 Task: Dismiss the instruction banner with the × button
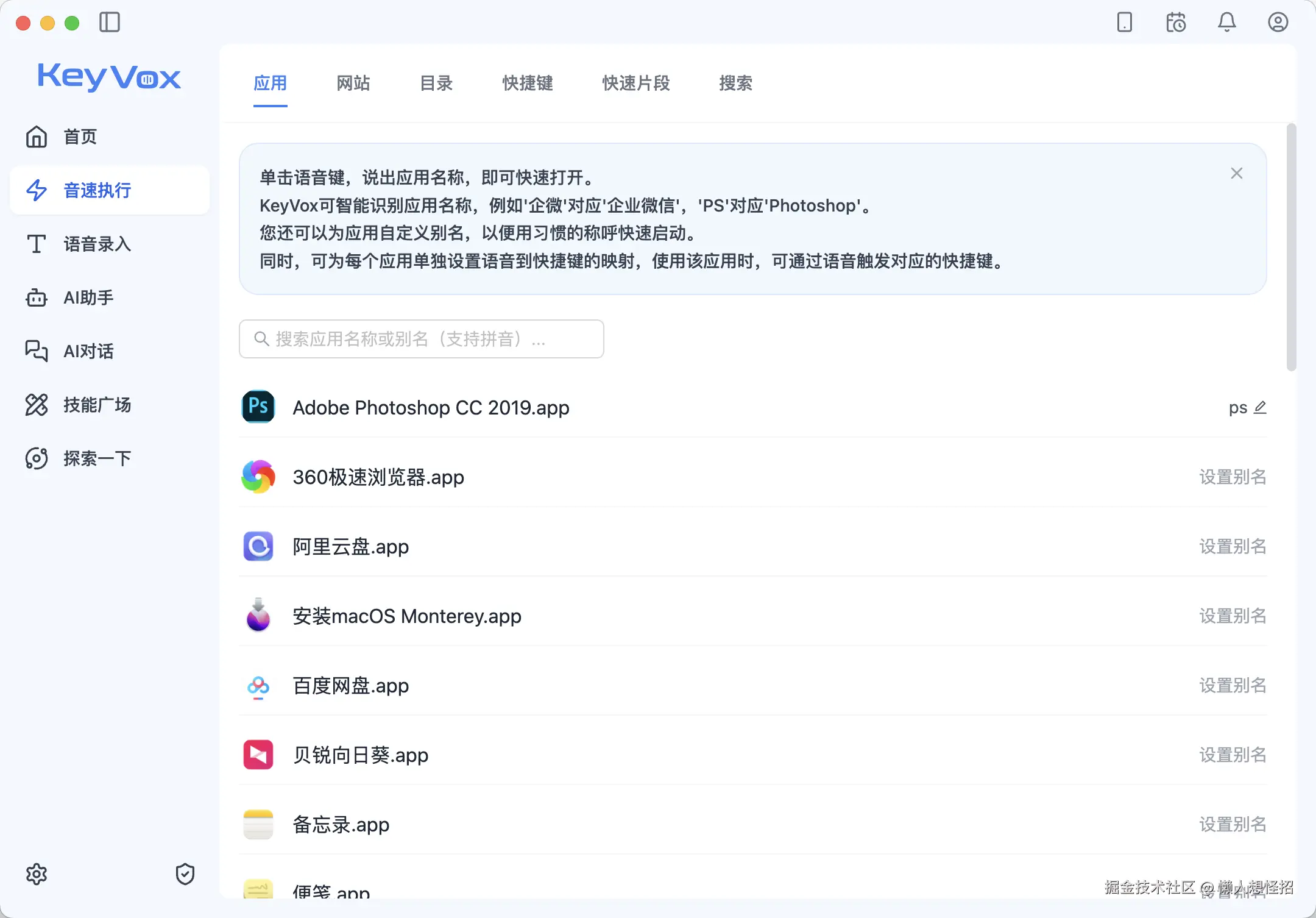[1237, 173]
